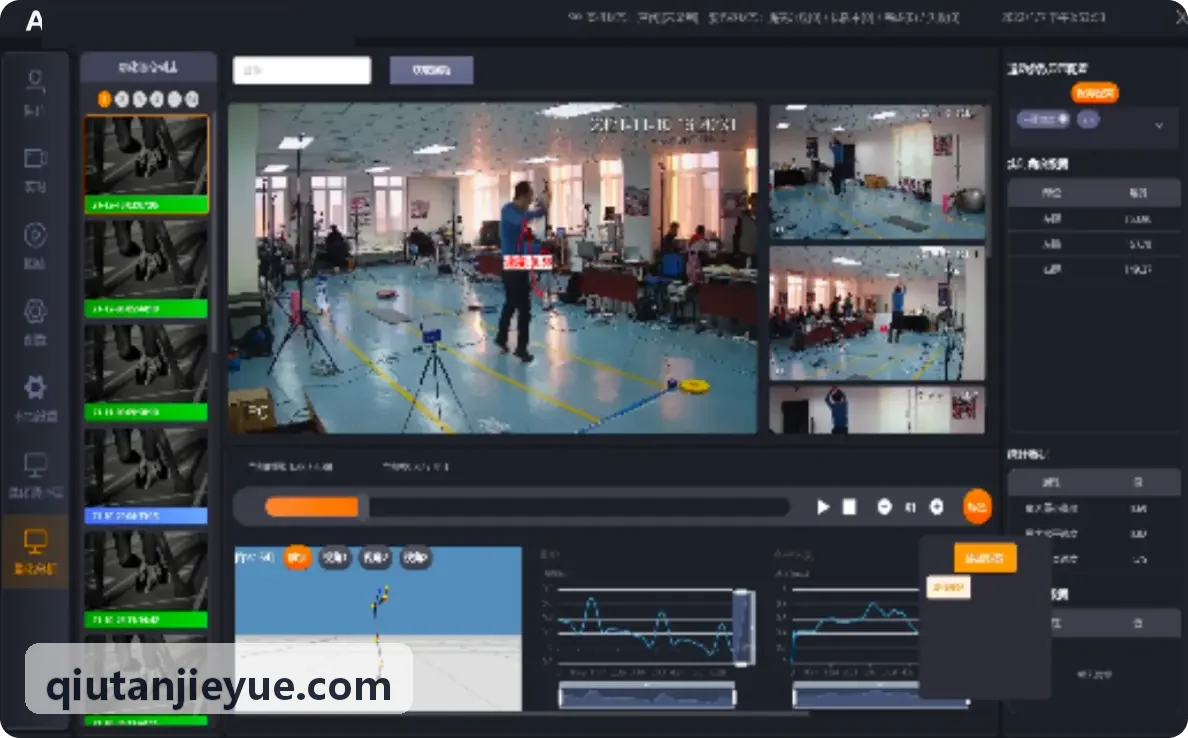Click the vertical zoom handle on the left chart
The image size is (1188, 738).
coord(743,627)
